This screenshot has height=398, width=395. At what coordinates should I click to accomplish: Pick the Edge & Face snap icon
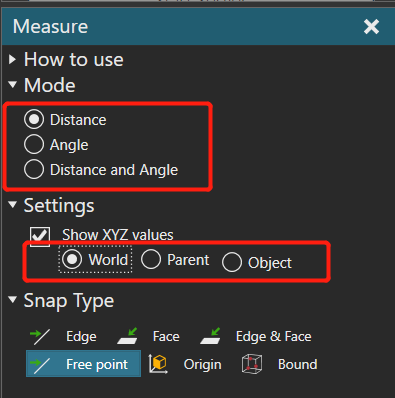[x=211, y=336]
